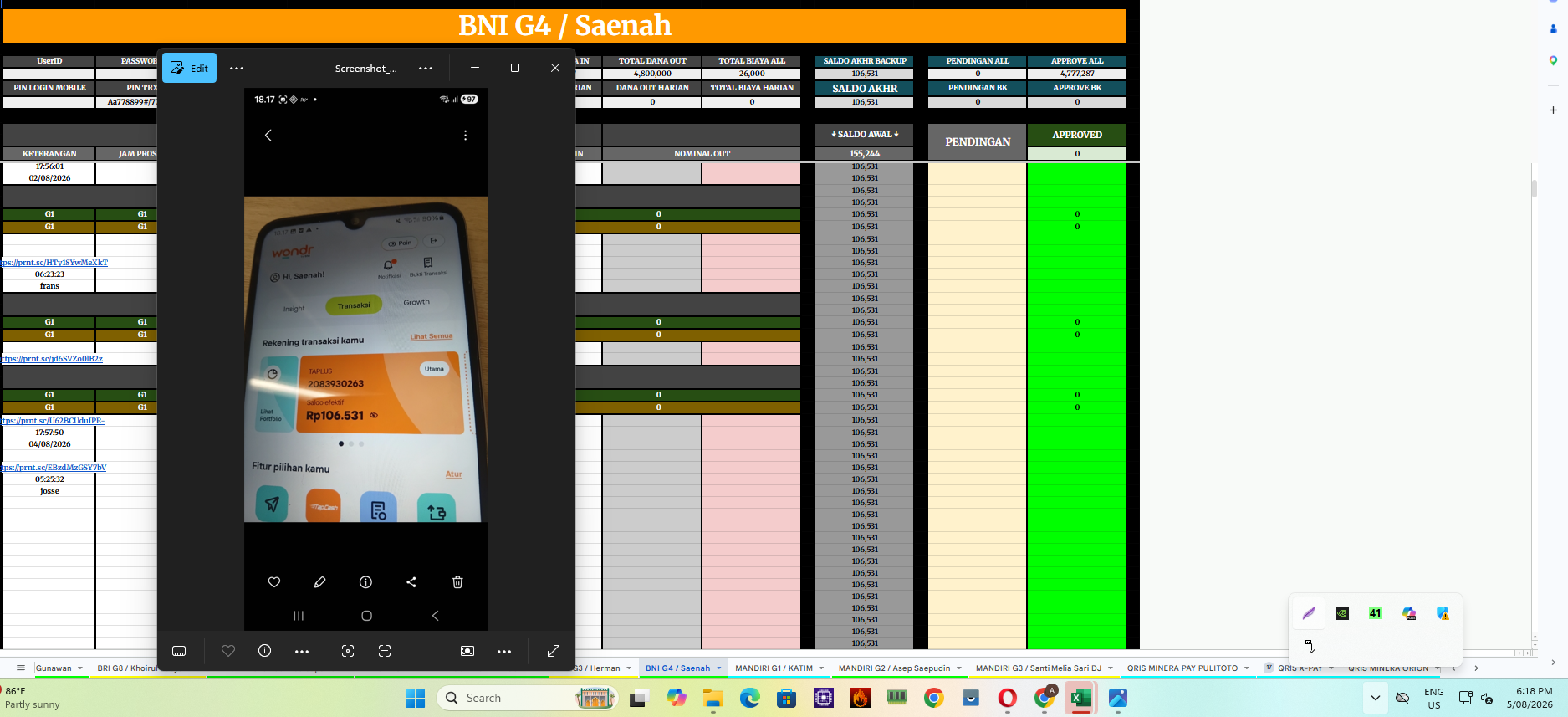
Task: Open Opera browser from the taskbar
Action: (x=1008, y=698)
